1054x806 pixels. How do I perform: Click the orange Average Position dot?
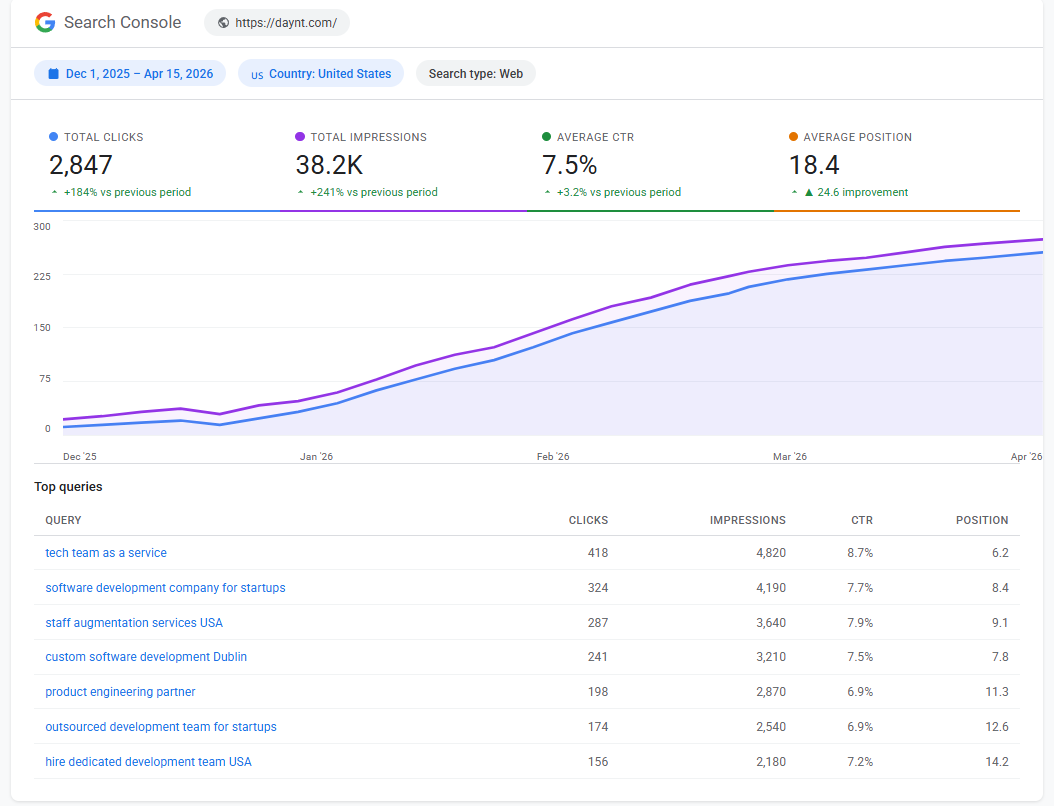793,136
